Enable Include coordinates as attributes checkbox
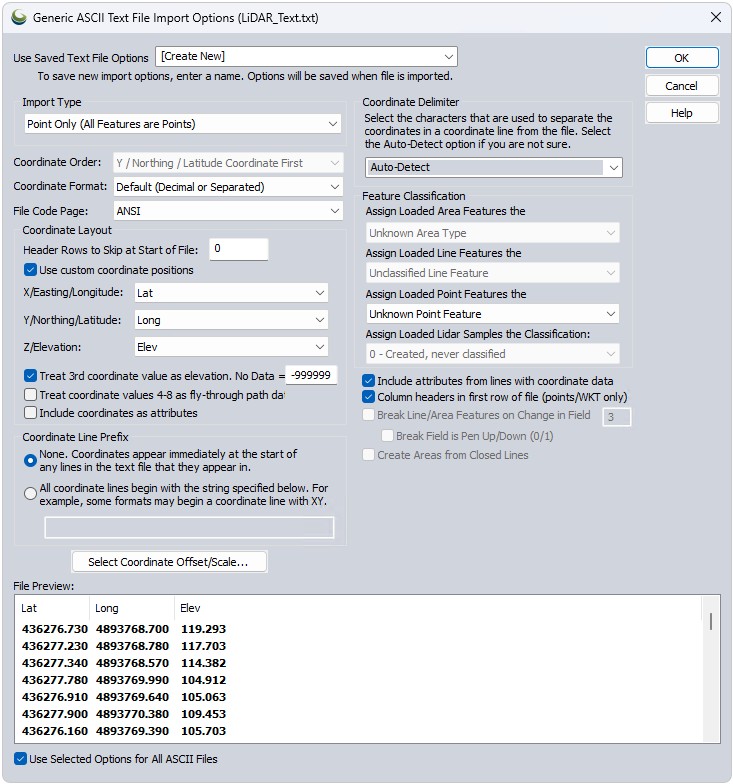This screenshot has width=733, height=784. [30, 413]
